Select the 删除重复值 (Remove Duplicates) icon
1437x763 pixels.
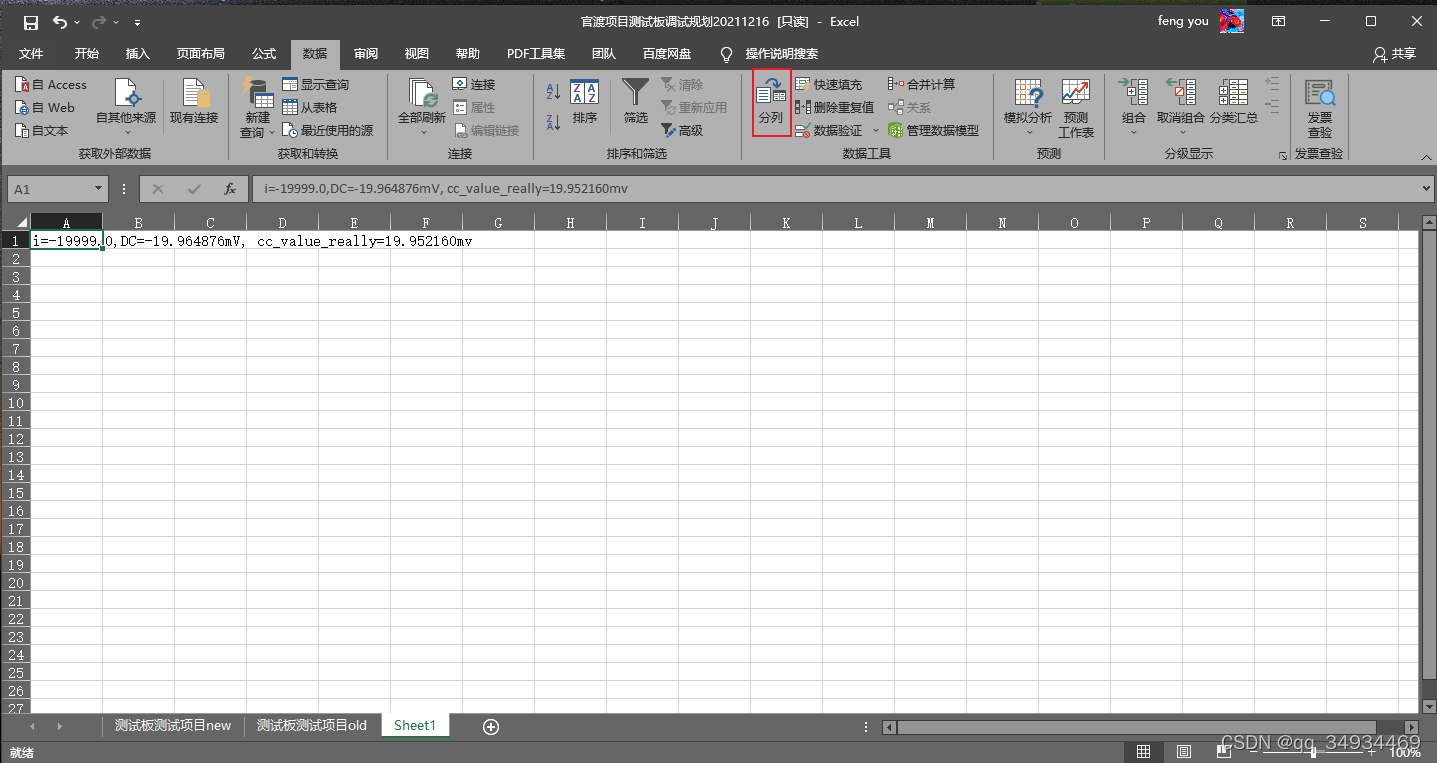coord(833,107)
